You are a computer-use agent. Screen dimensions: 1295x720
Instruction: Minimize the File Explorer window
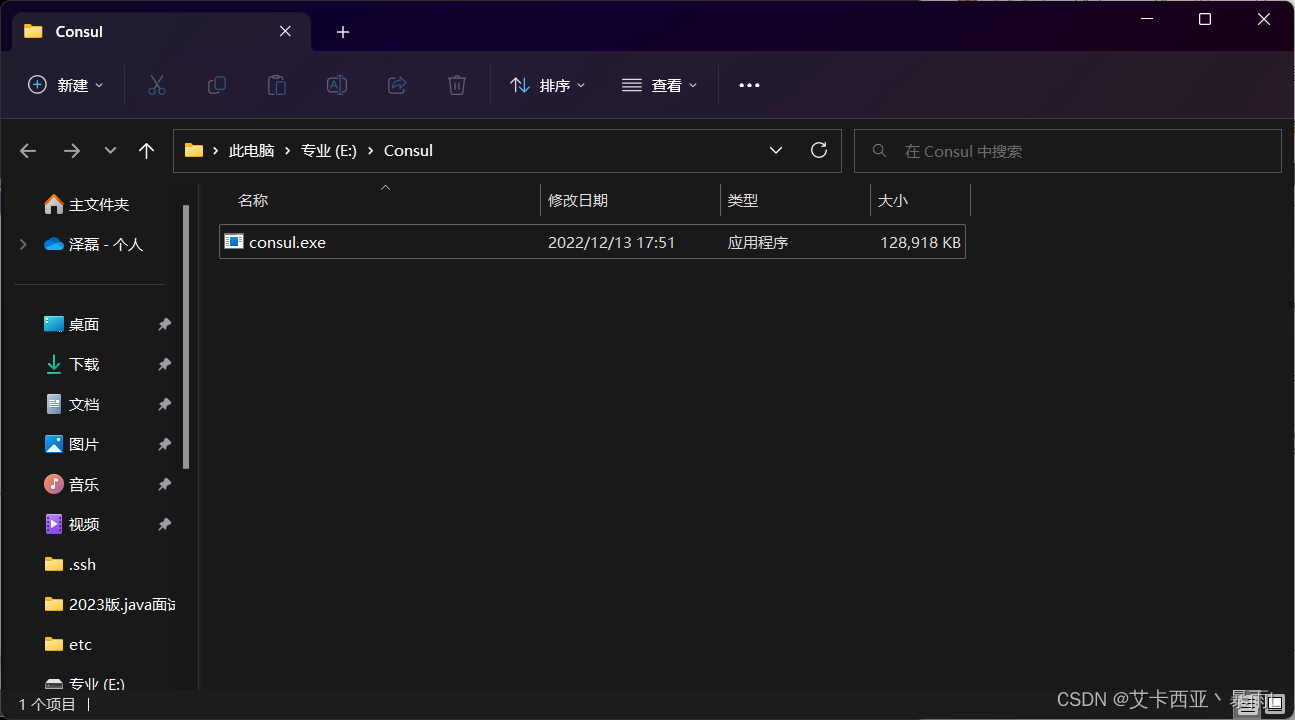pos(1145,19)
